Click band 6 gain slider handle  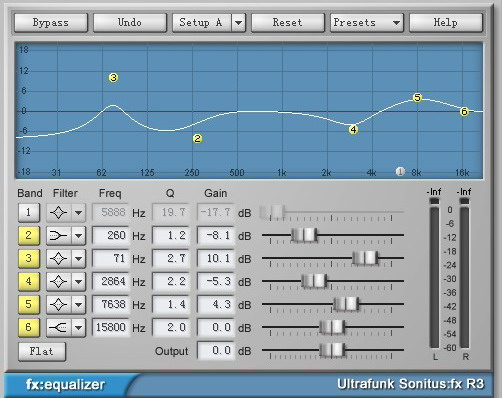click(332, 327)
